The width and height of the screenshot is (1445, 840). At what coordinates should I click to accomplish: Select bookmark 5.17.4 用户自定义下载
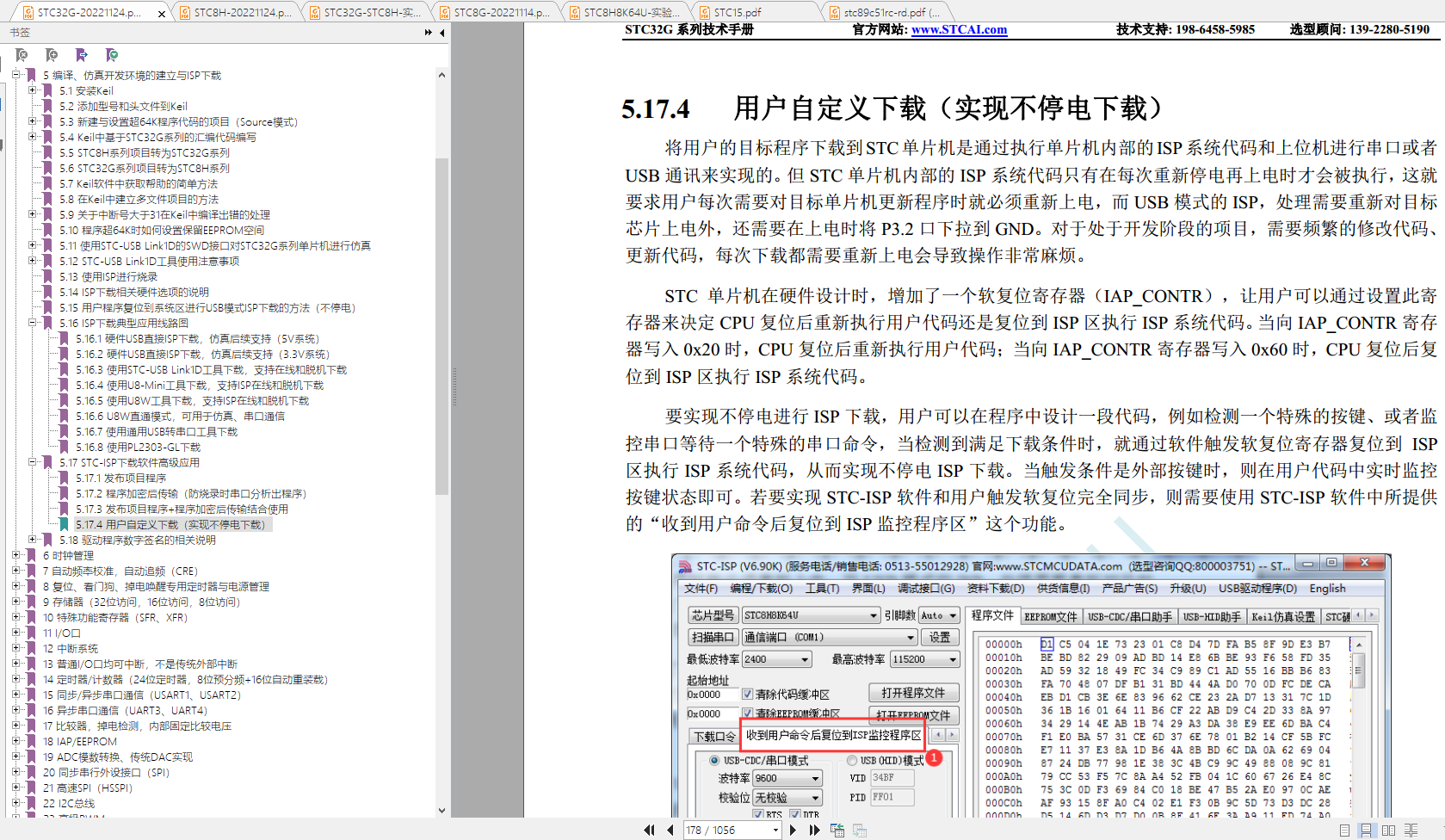click(170, 524)
